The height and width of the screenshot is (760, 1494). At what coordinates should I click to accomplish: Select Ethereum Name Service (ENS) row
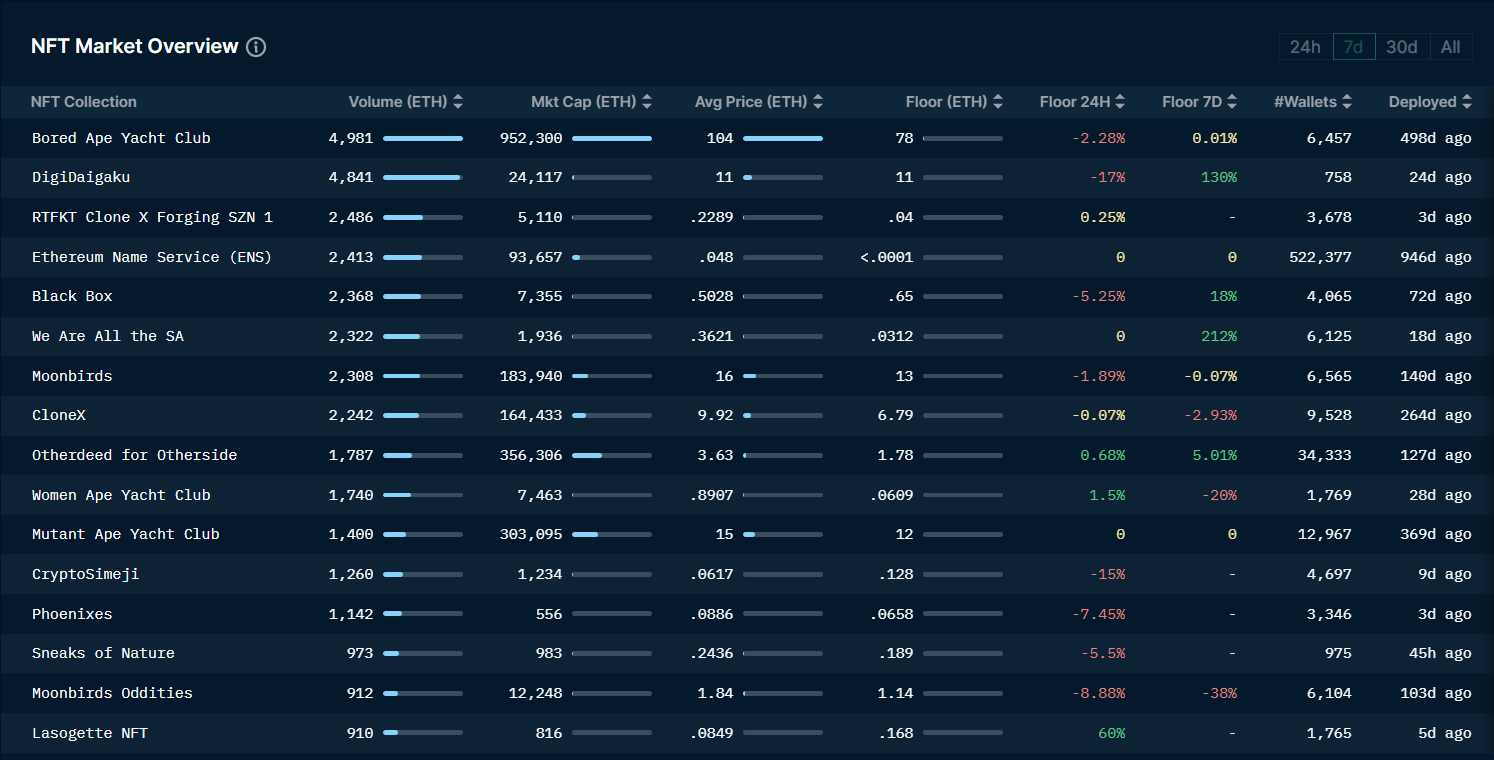152,257
